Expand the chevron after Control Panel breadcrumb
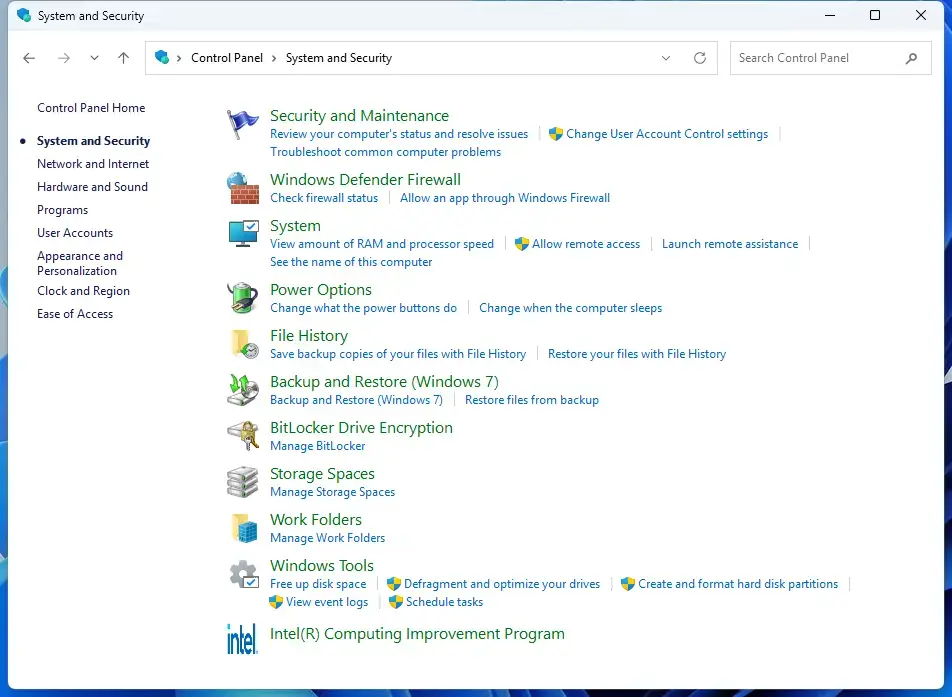Image resolution: width=952 pixels, height=697 pixels. tap(274, 58)
